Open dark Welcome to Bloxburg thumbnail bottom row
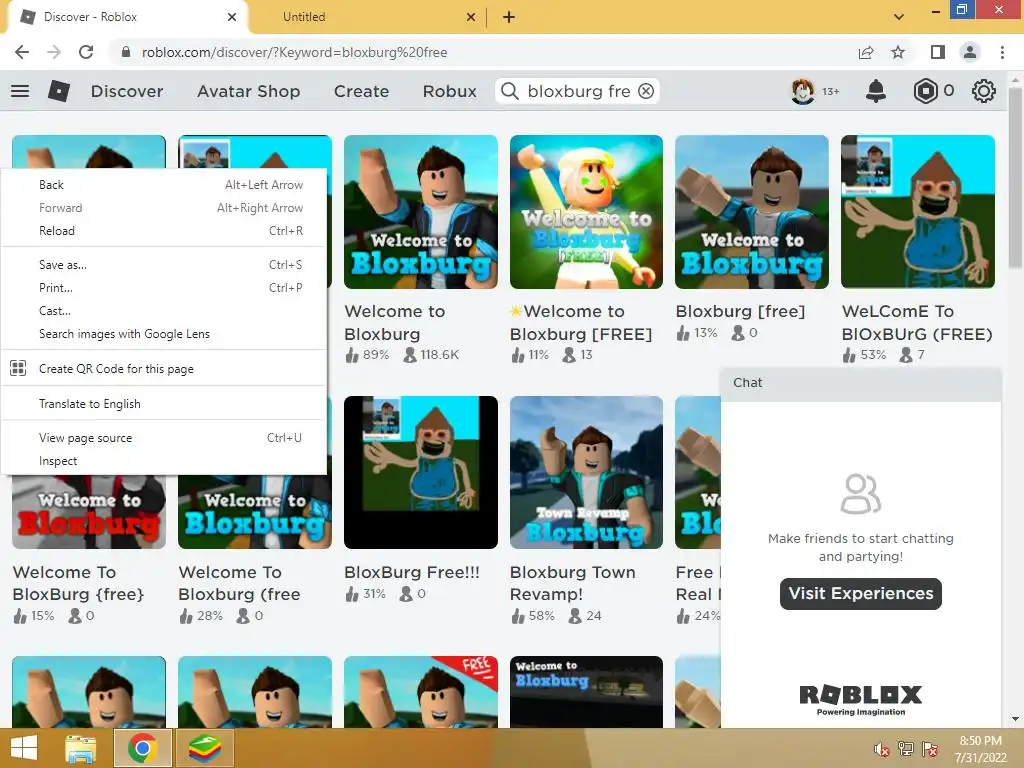This screenshot has height=768, width=1024. click(x=586, y=692)
